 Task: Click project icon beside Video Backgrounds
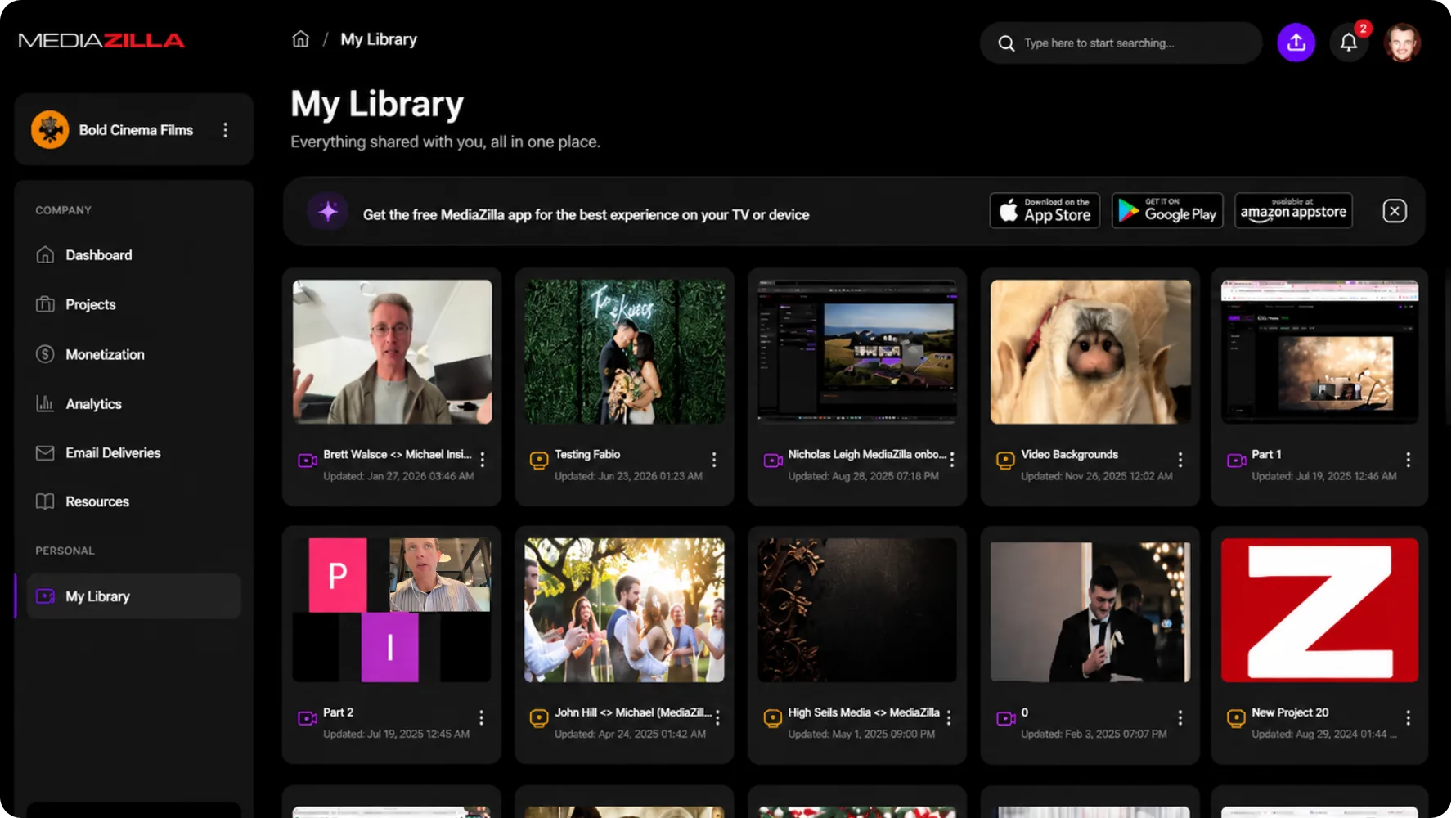1005,461
